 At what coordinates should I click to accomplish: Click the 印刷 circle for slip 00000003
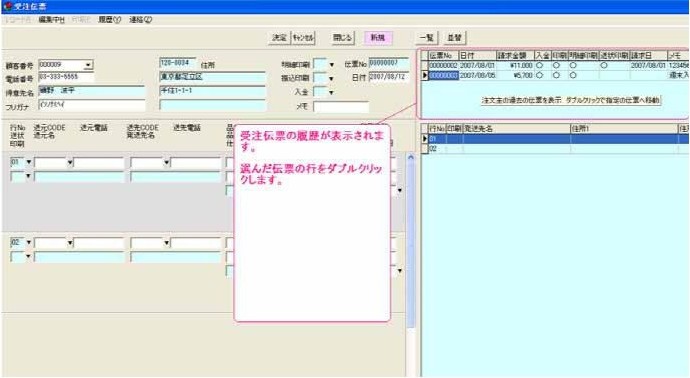coord(556,75)
